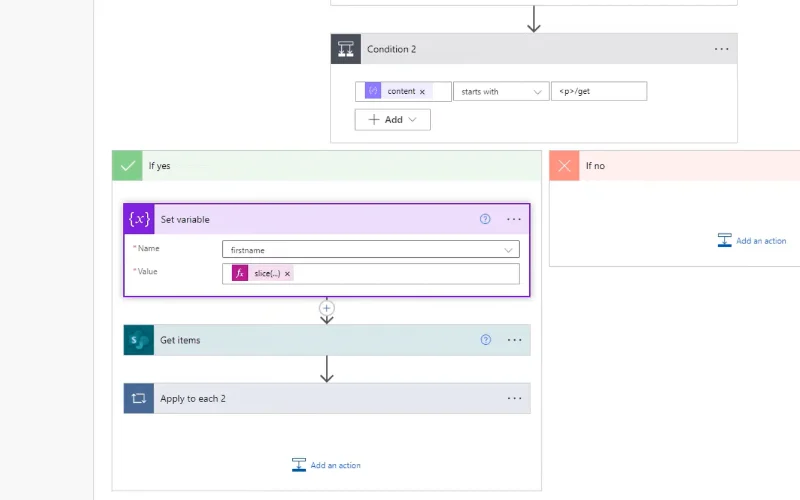Click the plus icon in Add button
Image resolution: width=800 pixels, height=500 pixels.
[374, 119]
